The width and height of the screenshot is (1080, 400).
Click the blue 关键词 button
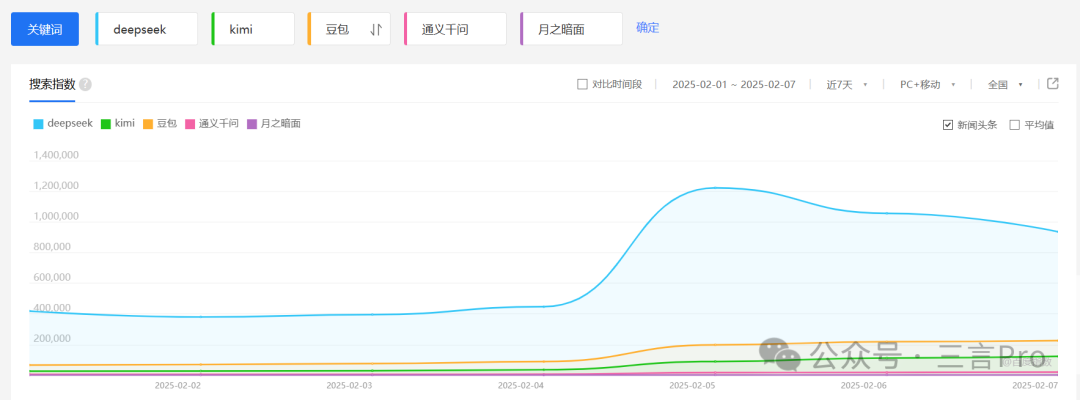[x=44, y=29]
